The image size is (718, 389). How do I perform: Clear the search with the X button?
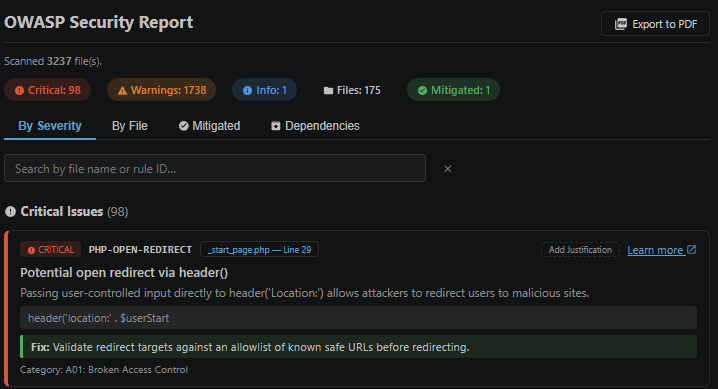(448, 169)
